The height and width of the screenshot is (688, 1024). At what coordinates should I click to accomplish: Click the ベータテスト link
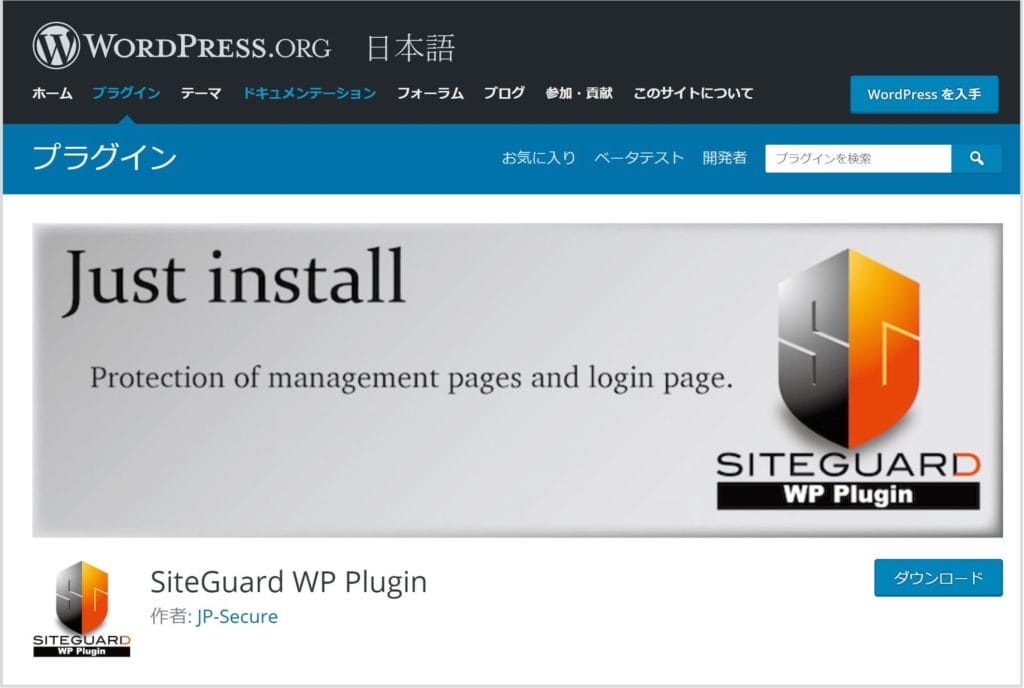[639, 158]
